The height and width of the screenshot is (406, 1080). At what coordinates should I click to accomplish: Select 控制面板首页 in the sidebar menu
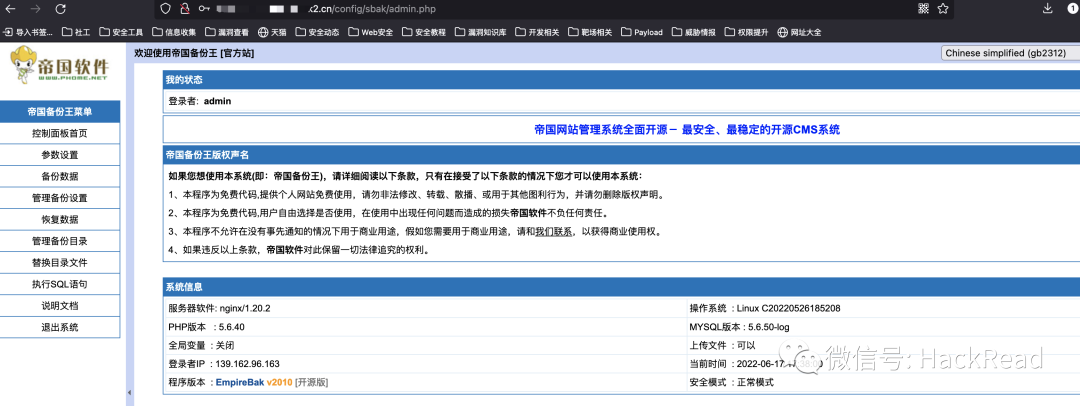click(60, 134)
